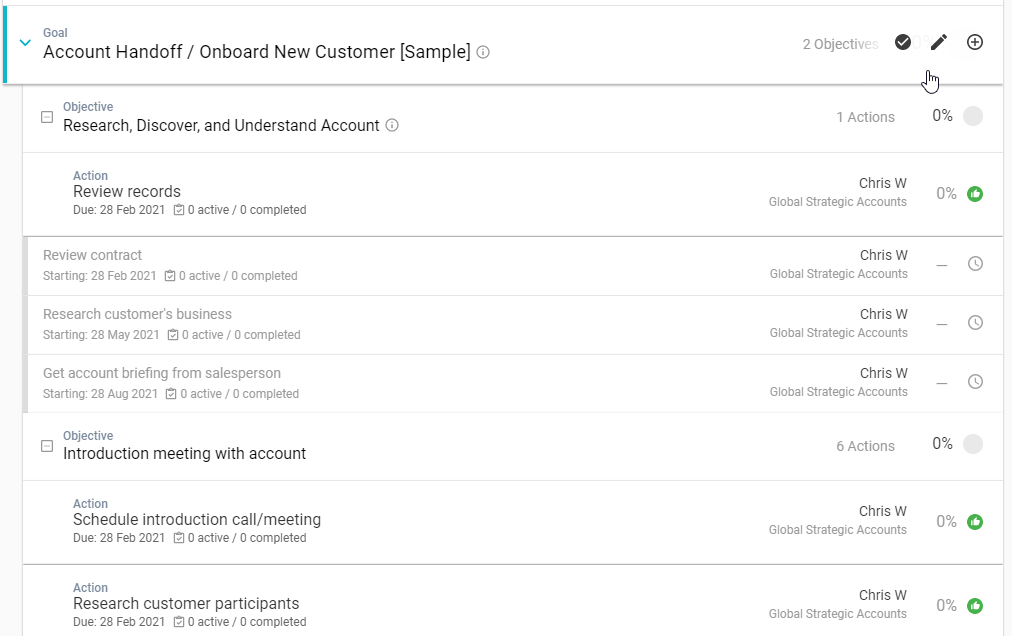
Task: Click the plus circle icon to add objective
Action: pos(975,42)
